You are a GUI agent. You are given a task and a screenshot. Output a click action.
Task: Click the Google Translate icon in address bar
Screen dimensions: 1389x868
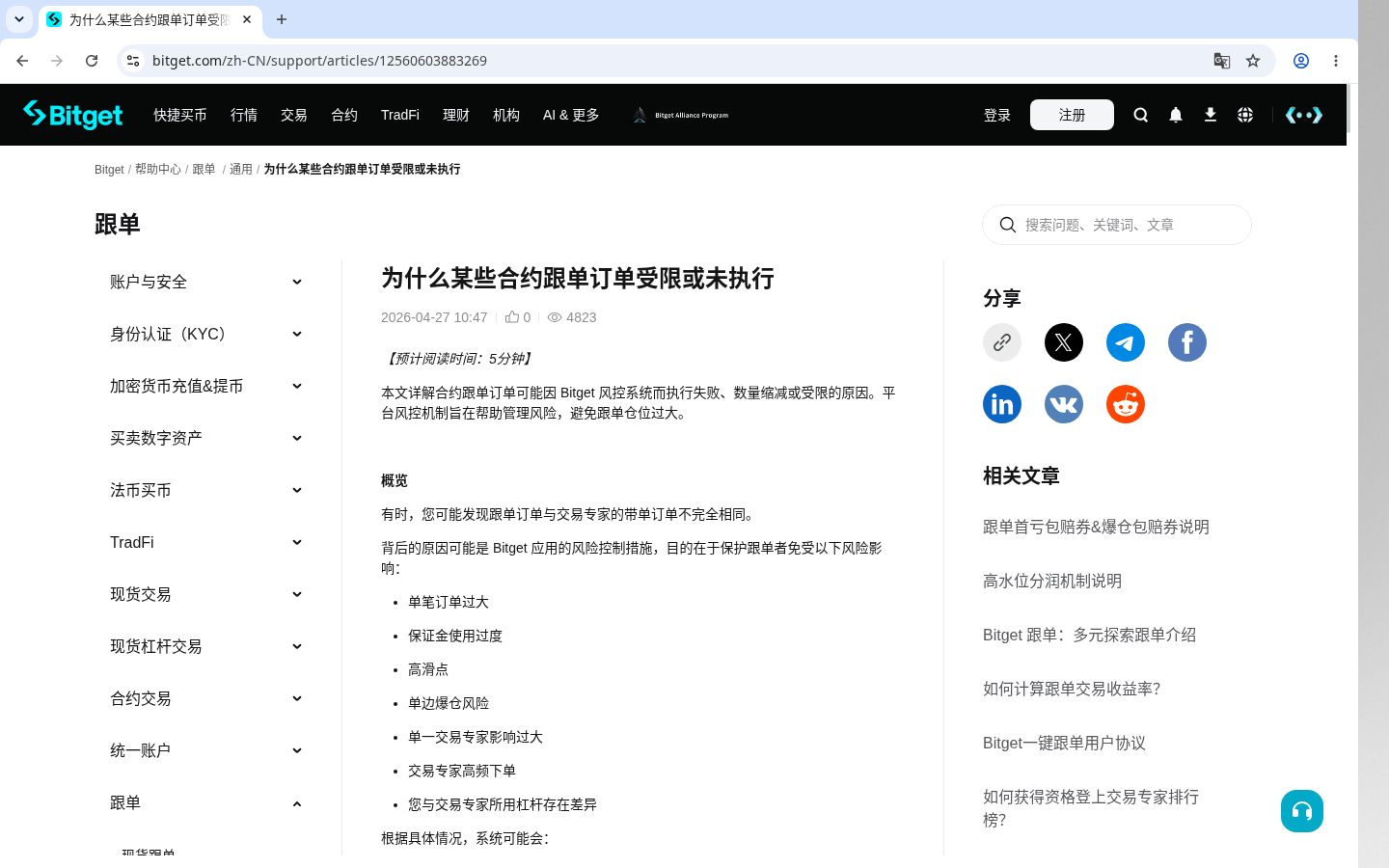1222,61
